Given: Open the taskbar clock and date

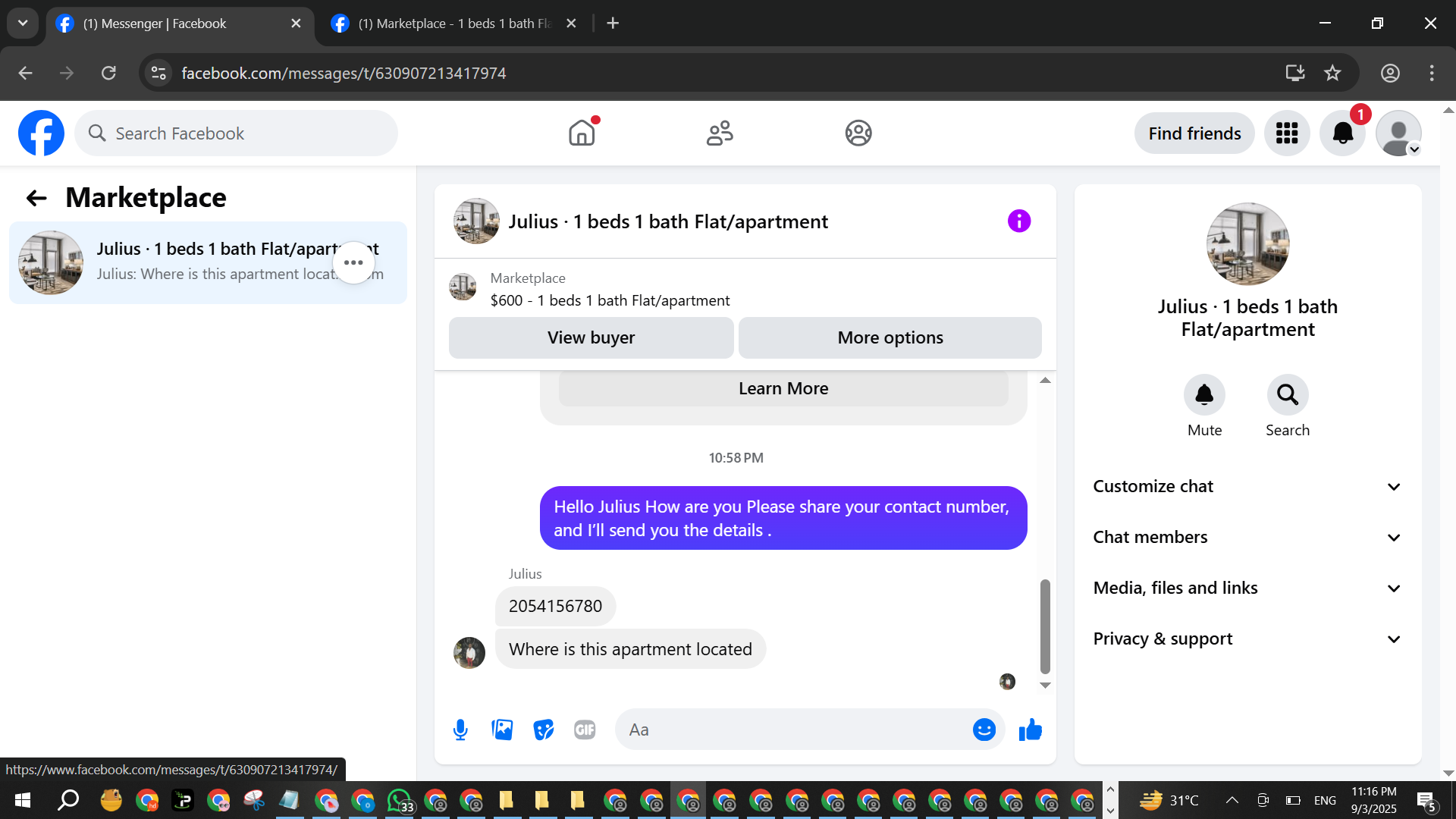Looking at the screenshot, I should point(1373,800).
